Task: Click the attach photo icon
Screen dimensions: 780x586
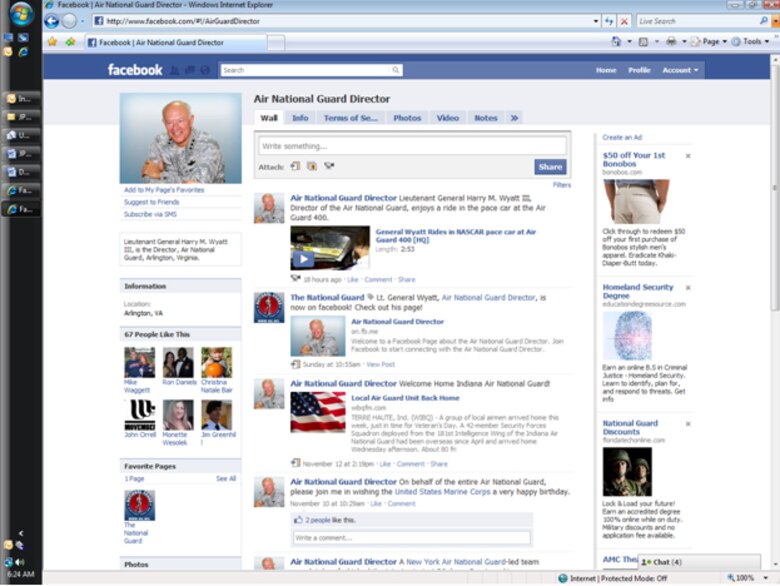Action: pos(296,166)
